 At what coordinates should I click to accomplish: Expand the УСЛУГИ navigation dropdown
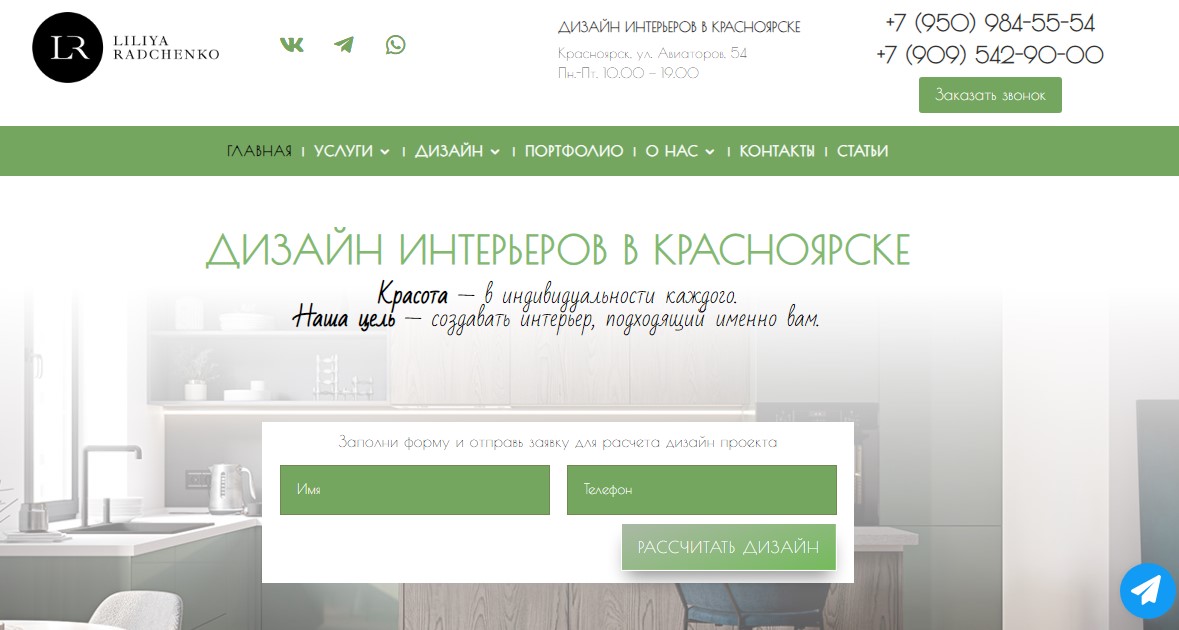[x=344, y=151]
